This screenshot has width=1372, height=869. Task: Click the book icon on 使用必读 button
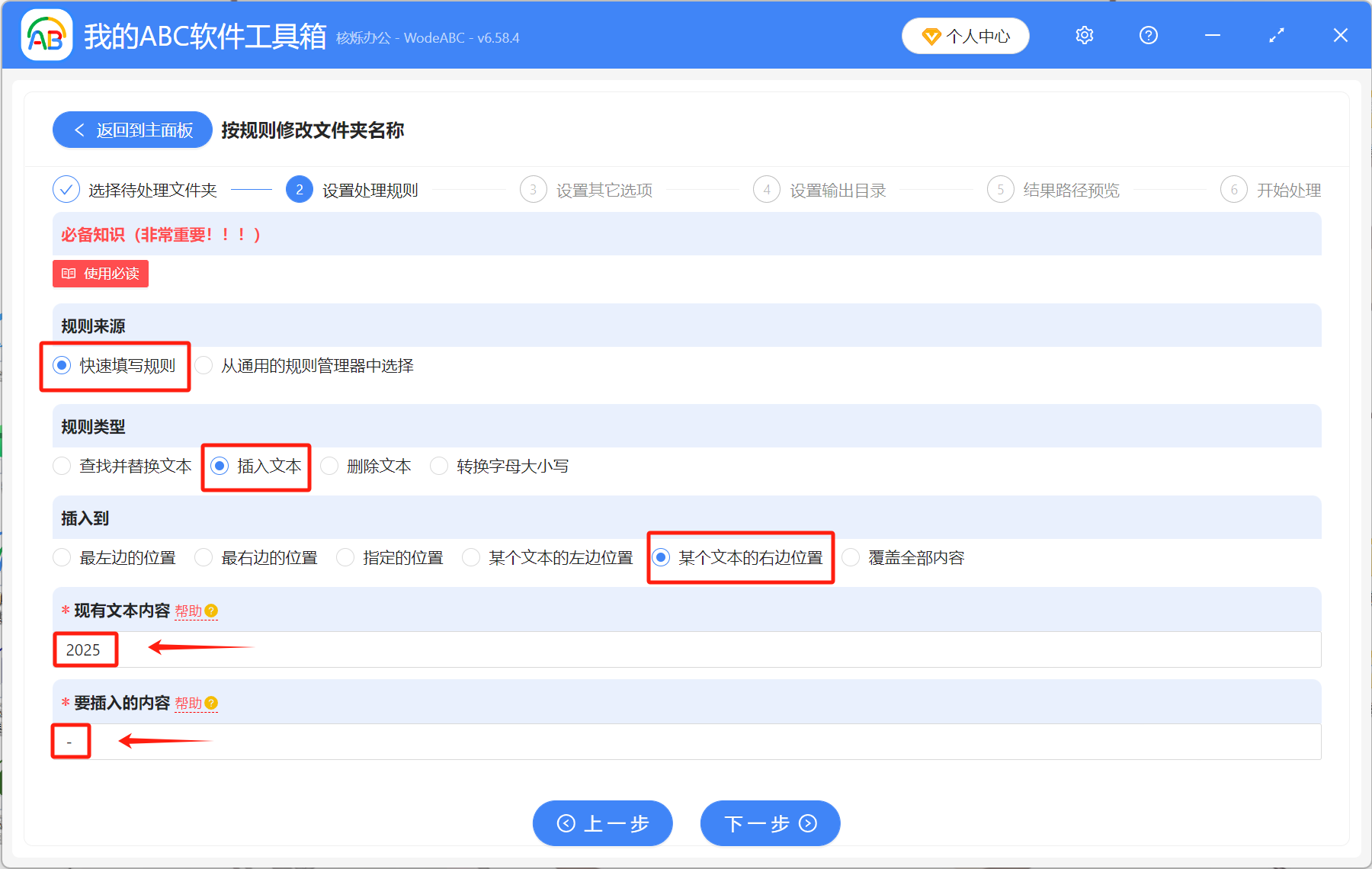[68, 273]
